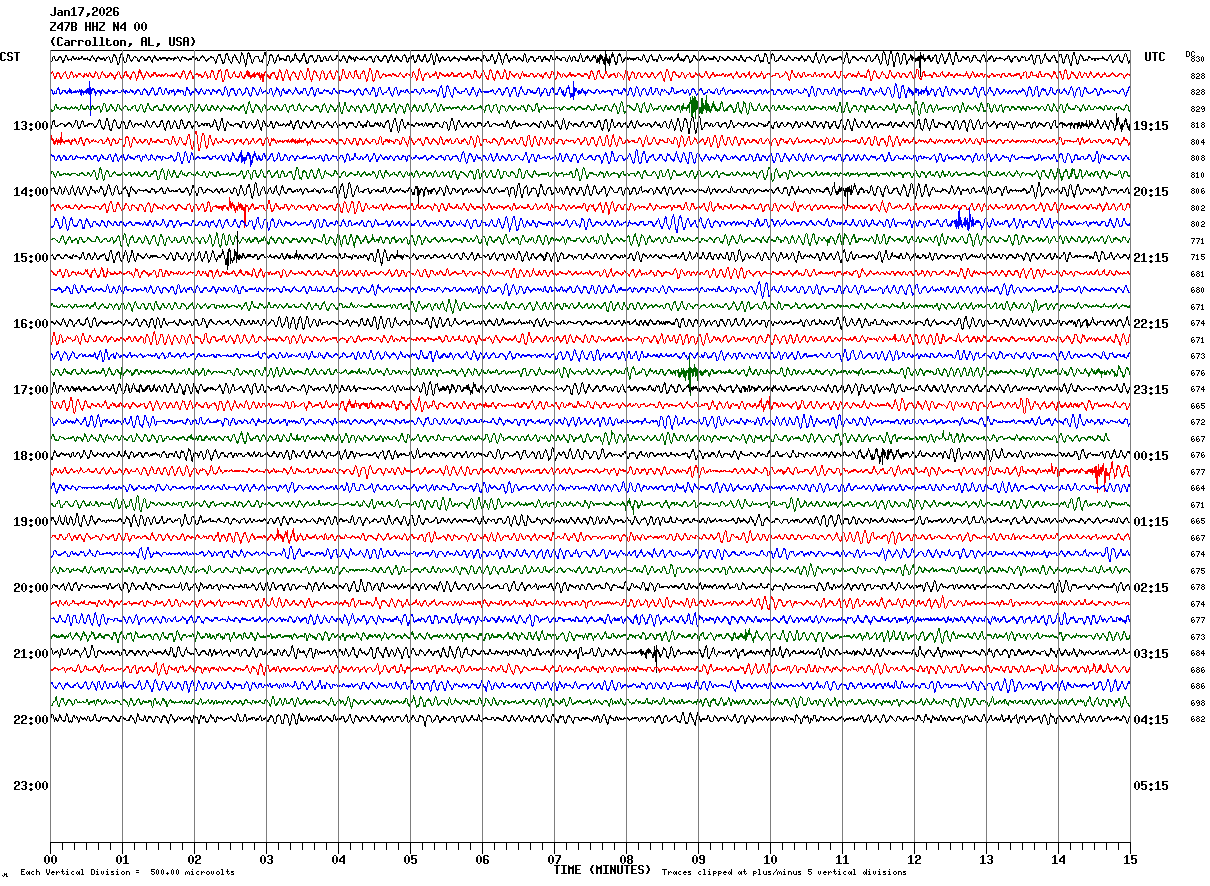Select the station code Z47B HHZ N4 00
Screen dimensions: 1210x886
98,27
